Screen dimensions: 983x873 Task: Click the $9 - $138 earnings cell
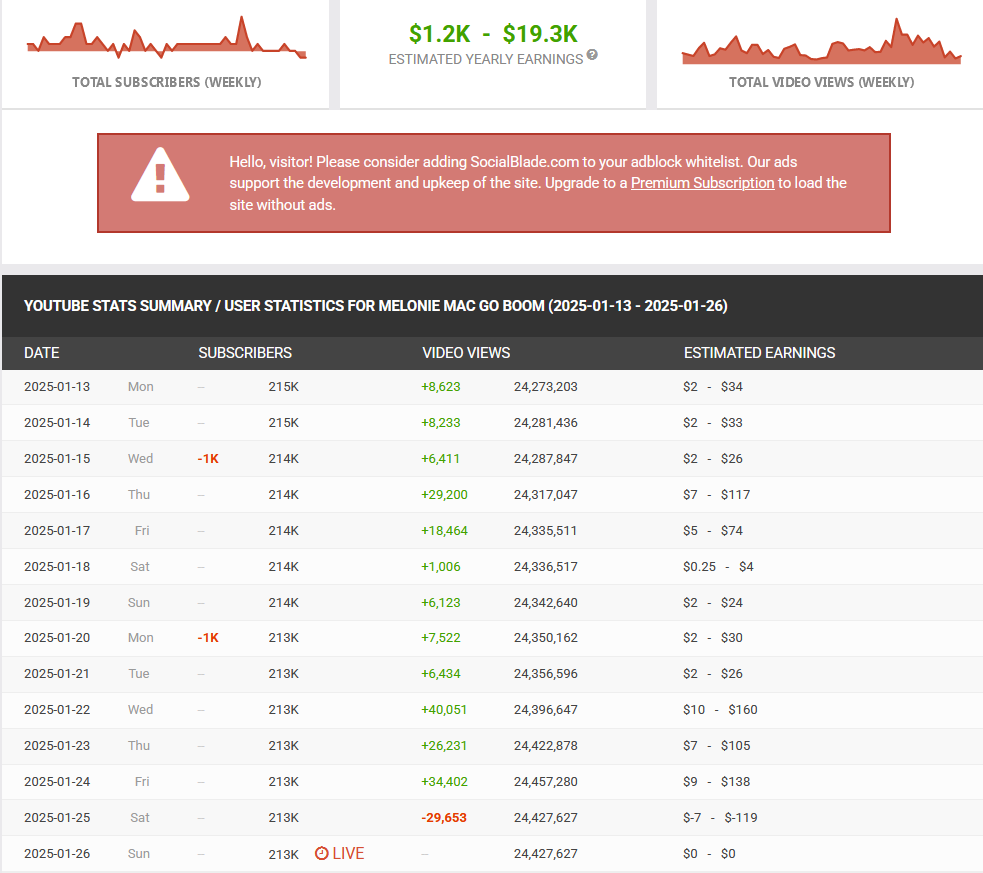click(717, 782)
